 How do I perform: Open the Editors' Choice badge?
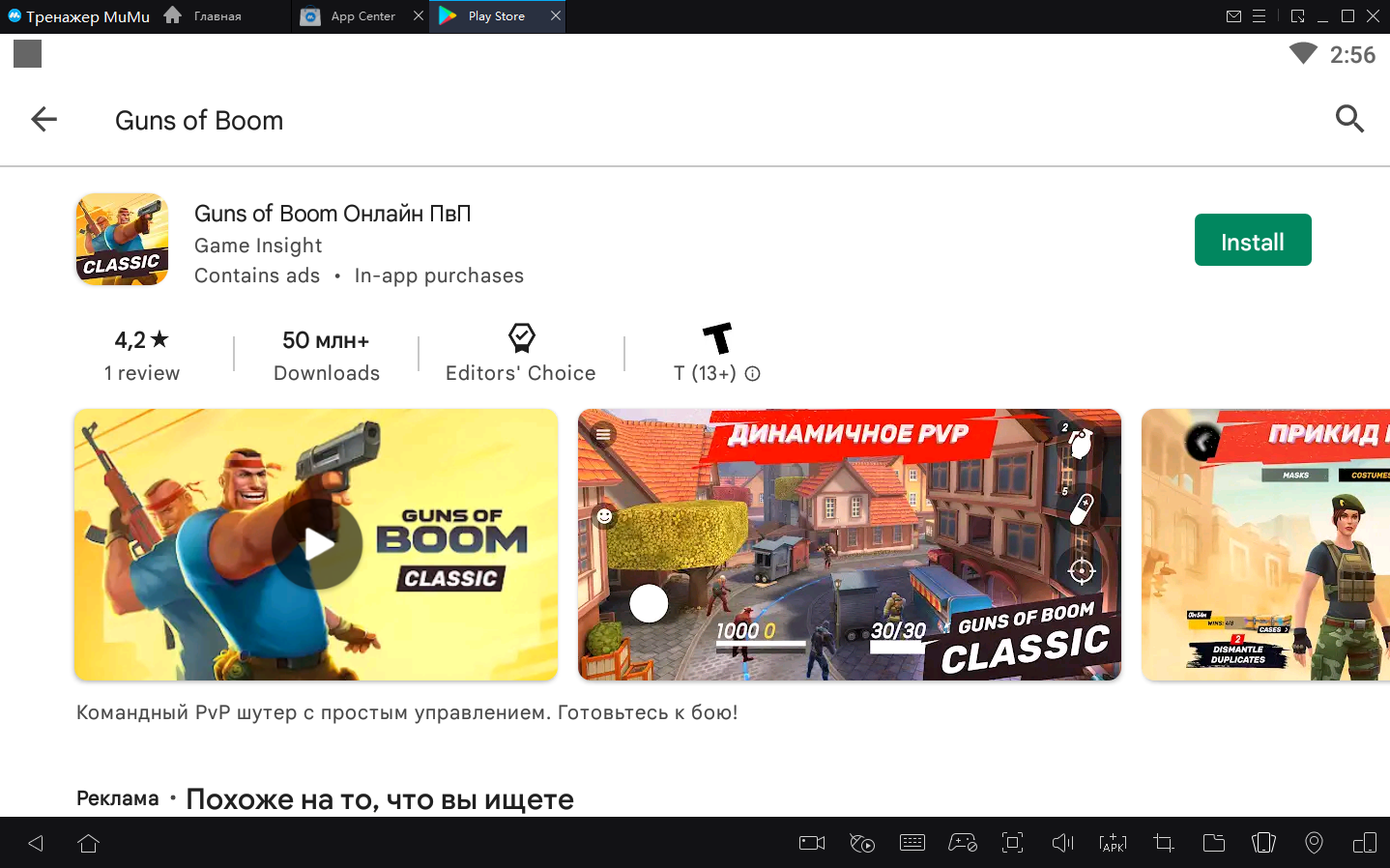click(x=521, y=354)
